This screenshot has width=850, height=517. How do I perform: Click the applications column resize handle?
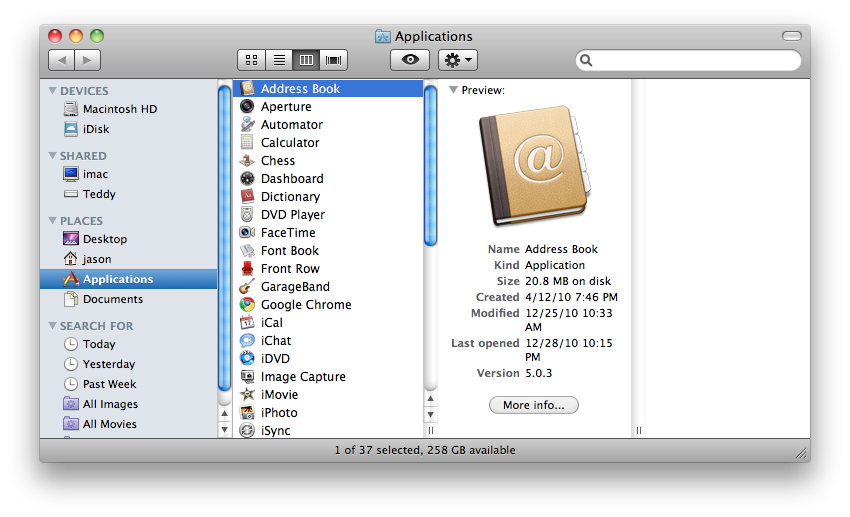click(x=430, y=430)
